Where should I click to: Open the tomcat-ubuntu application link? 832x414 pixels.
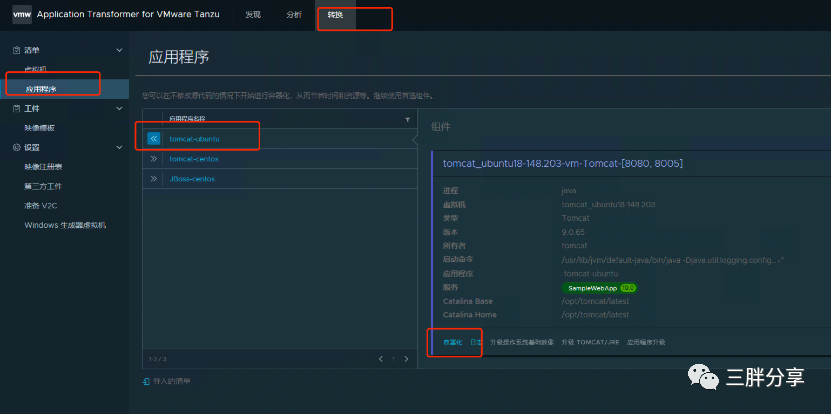[x=194, y=139]
